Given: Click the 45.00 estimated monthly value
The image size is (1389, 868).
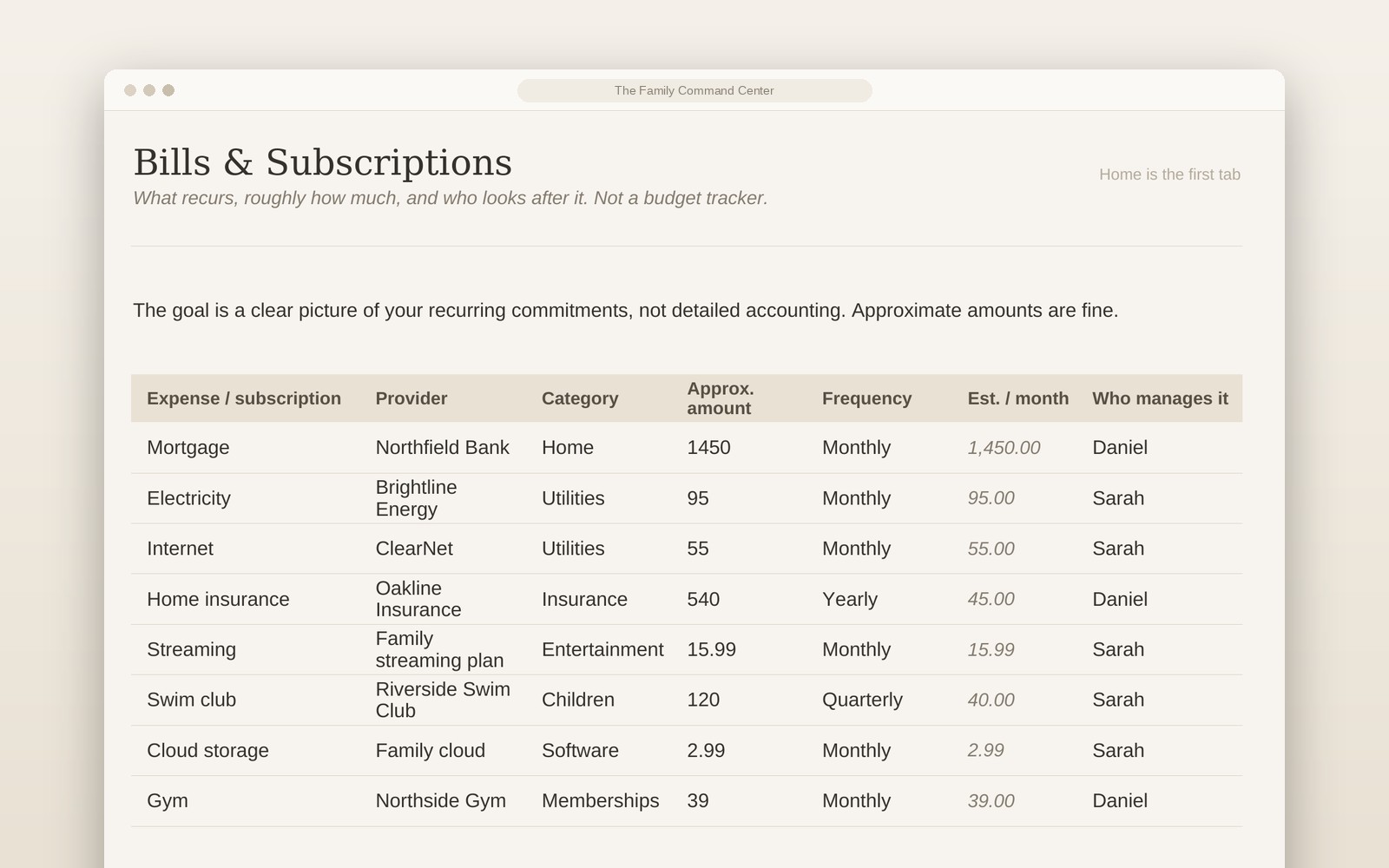Looking at the screenshot, I should pos(991,599).
